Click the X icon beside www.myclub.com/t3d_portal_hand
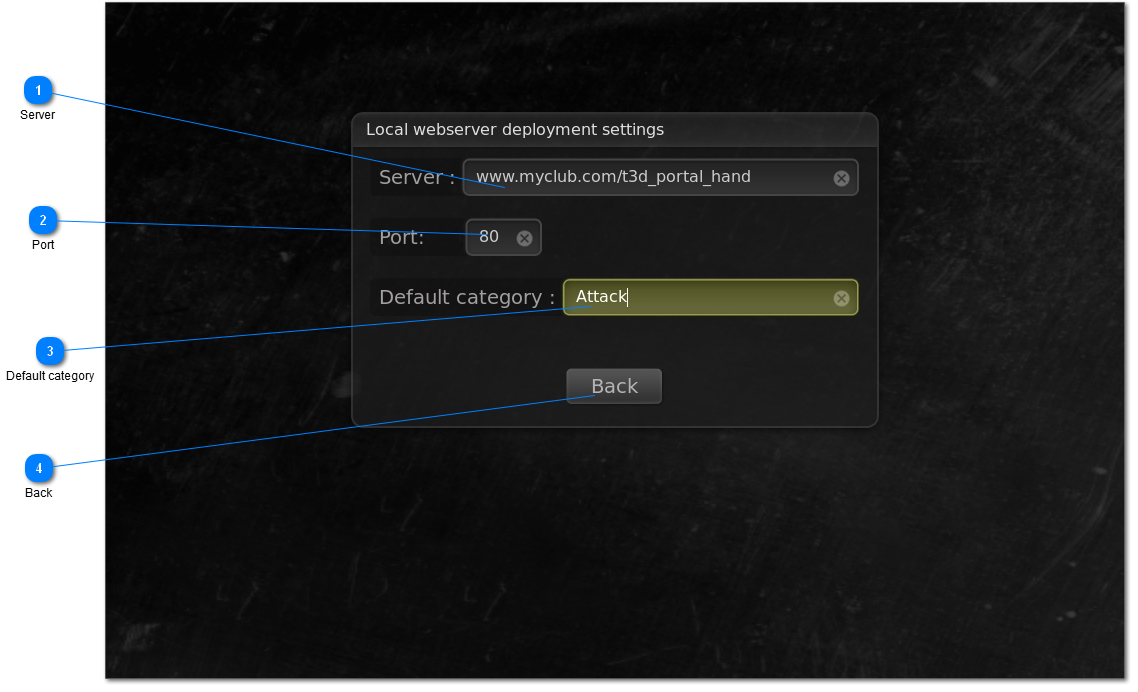The height and width of the screenshot is (692, 1138). pos(841,177)
